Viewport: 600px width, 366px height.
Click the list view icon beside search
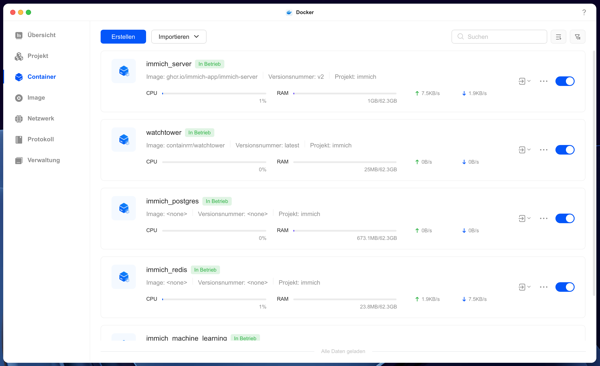point(558,37)
